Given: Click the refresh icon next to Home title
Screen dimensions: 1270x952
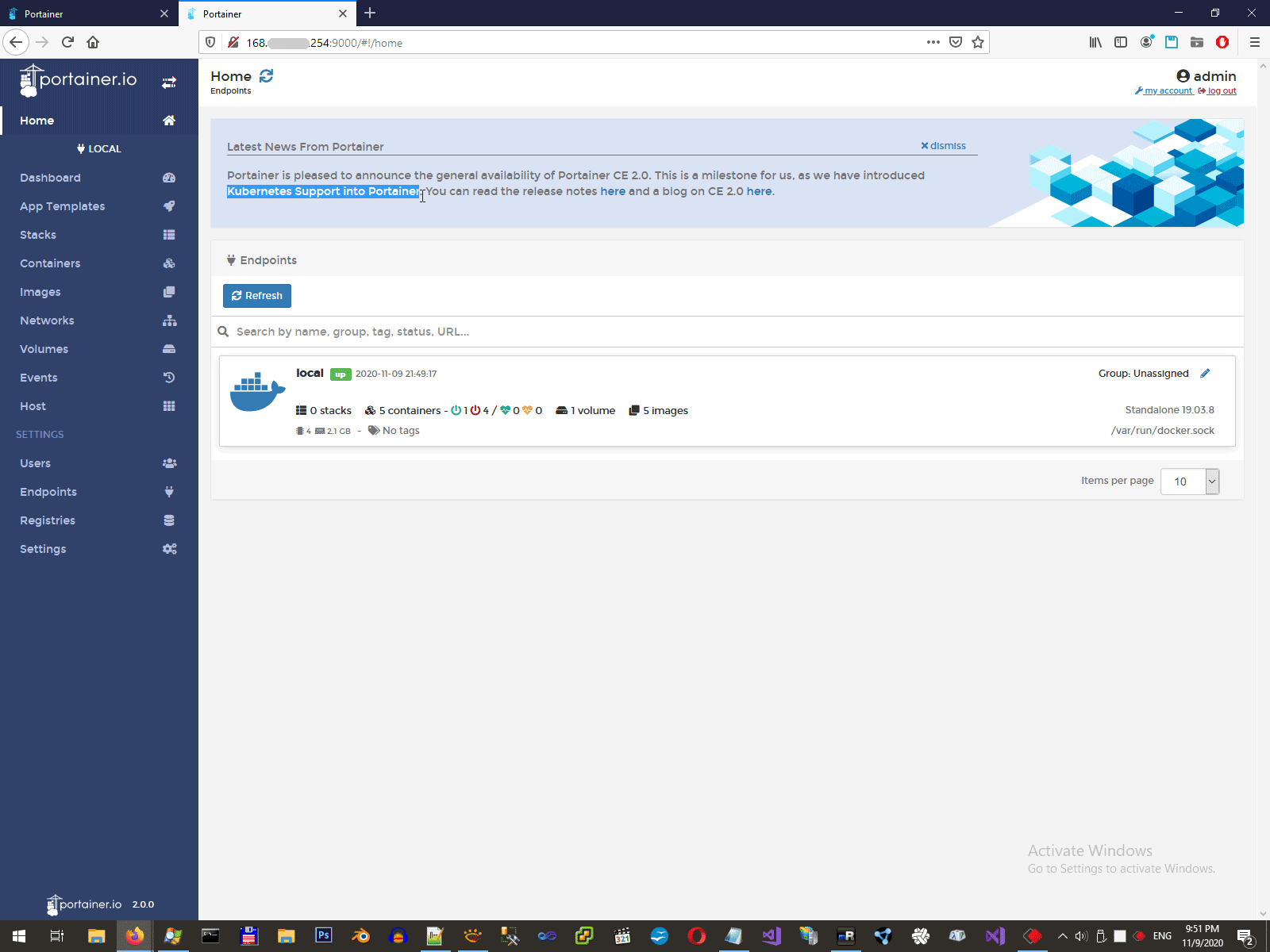Looking at the screenshot, I should (267, 75).
